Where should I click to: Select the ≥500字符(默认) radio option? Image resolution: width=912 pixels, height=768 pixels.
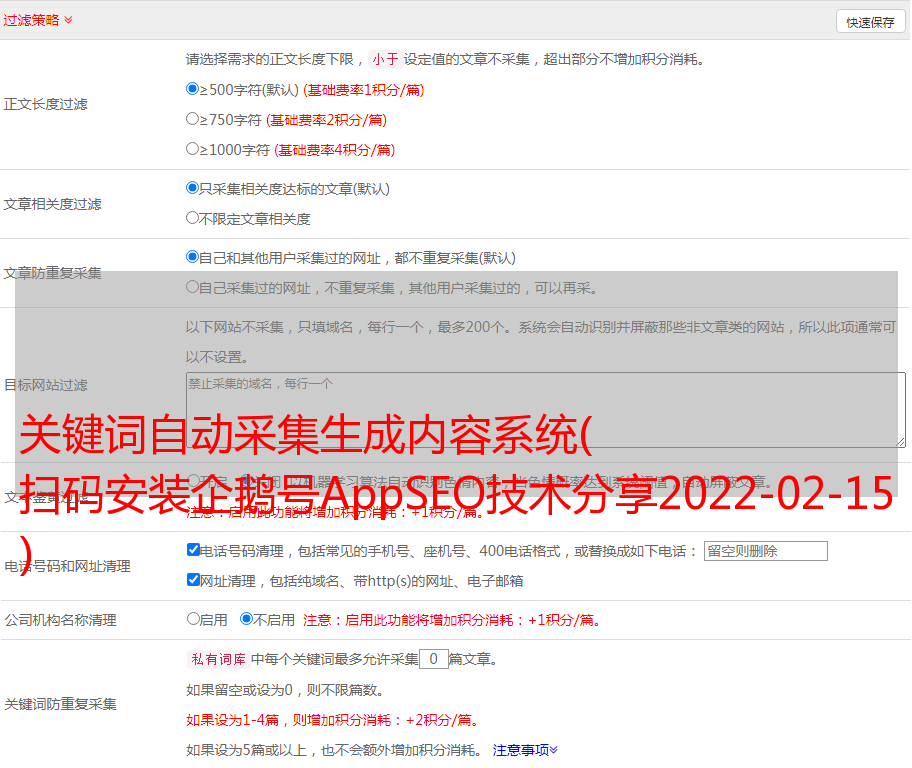click(x=192, y=88)
